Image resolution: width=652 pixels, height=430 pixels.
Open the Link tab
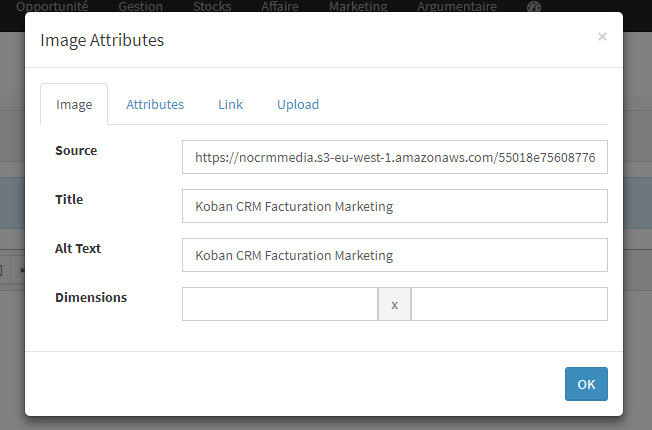(x=230, y=104)
